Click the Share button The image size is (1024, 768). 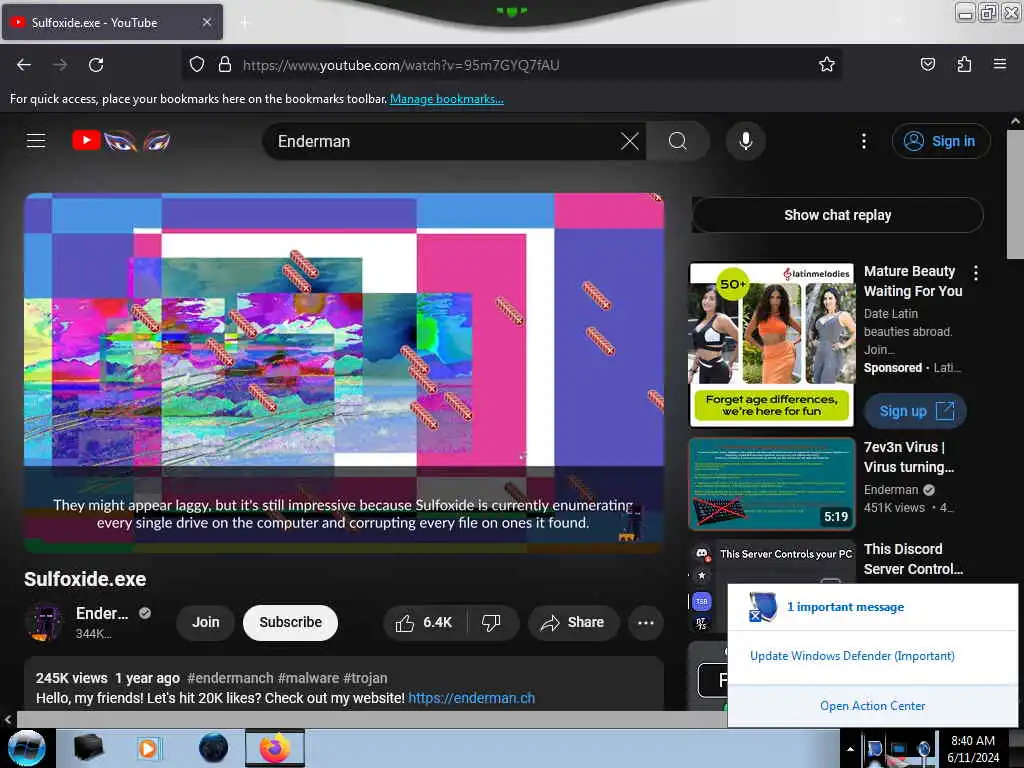coord(573,622)
